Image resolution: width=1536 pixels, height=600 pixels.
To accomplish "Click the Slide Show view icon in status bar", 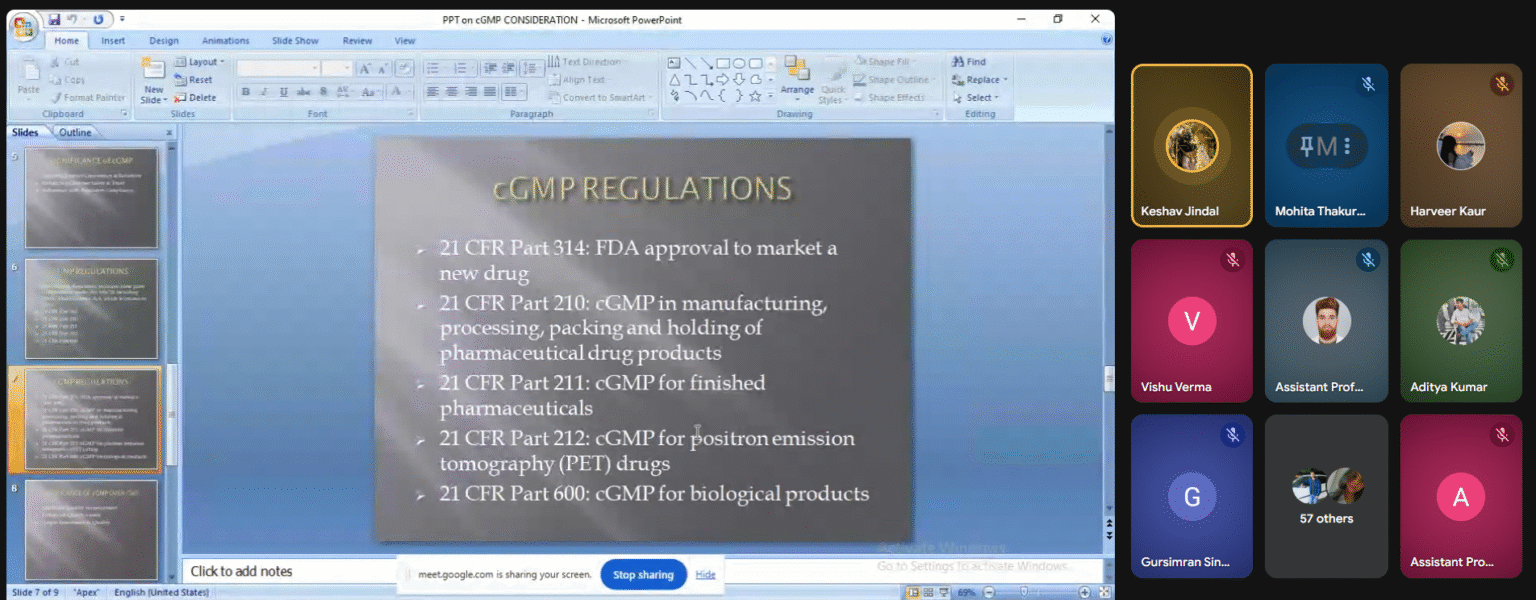I will (944, 592).
